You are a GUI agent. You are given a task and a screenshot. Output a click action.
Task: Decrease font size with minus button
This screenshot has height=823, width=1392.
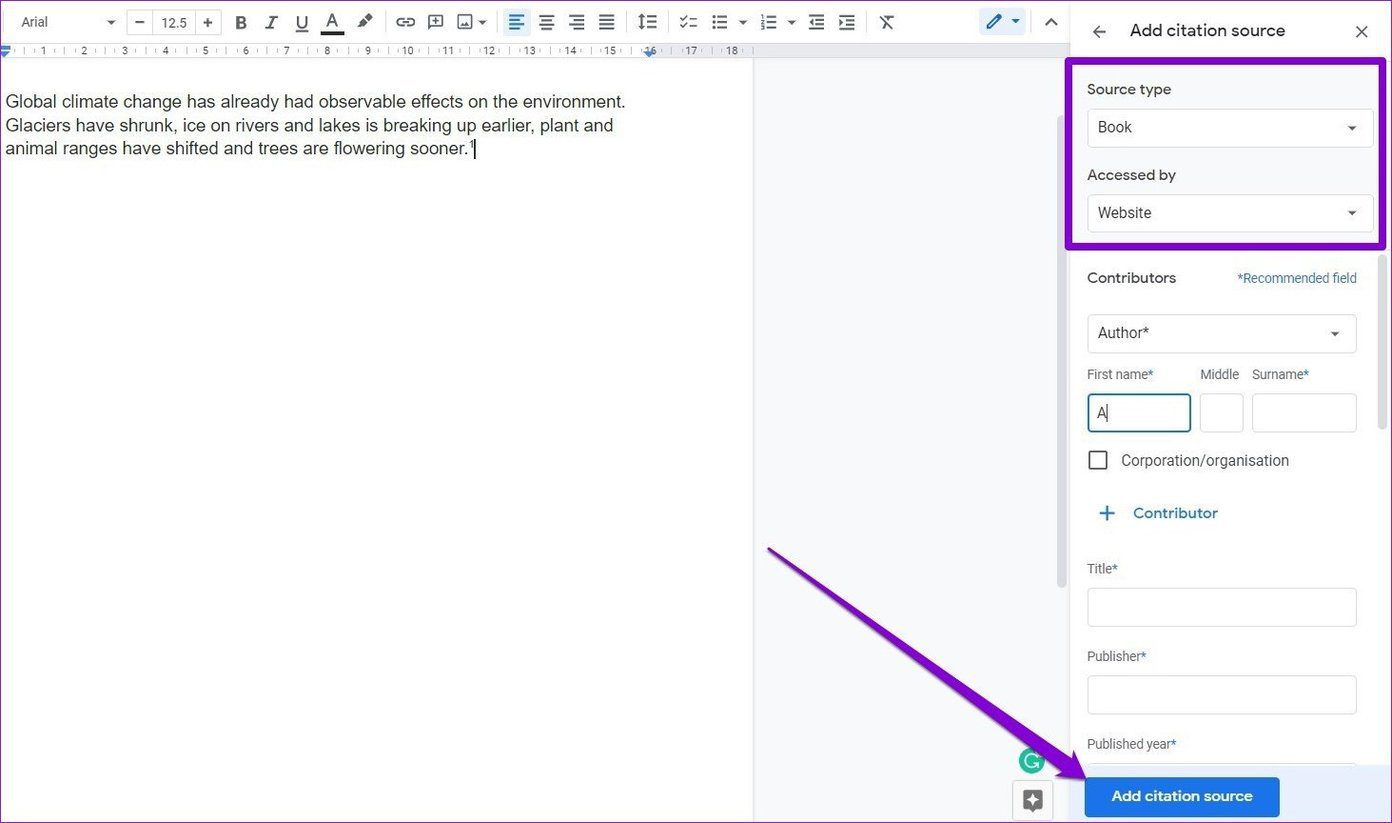click(139, 22)
